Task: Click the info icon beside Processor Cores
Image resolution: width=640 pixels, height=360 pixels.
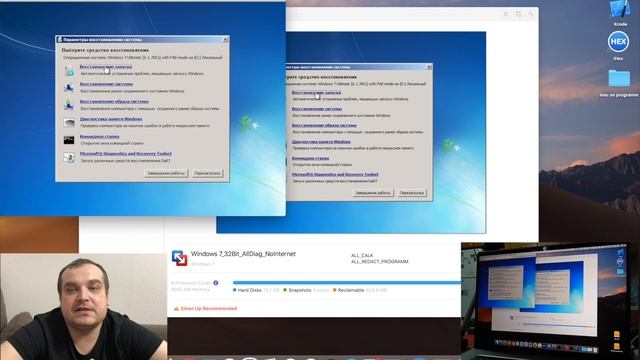Action: 216,283
